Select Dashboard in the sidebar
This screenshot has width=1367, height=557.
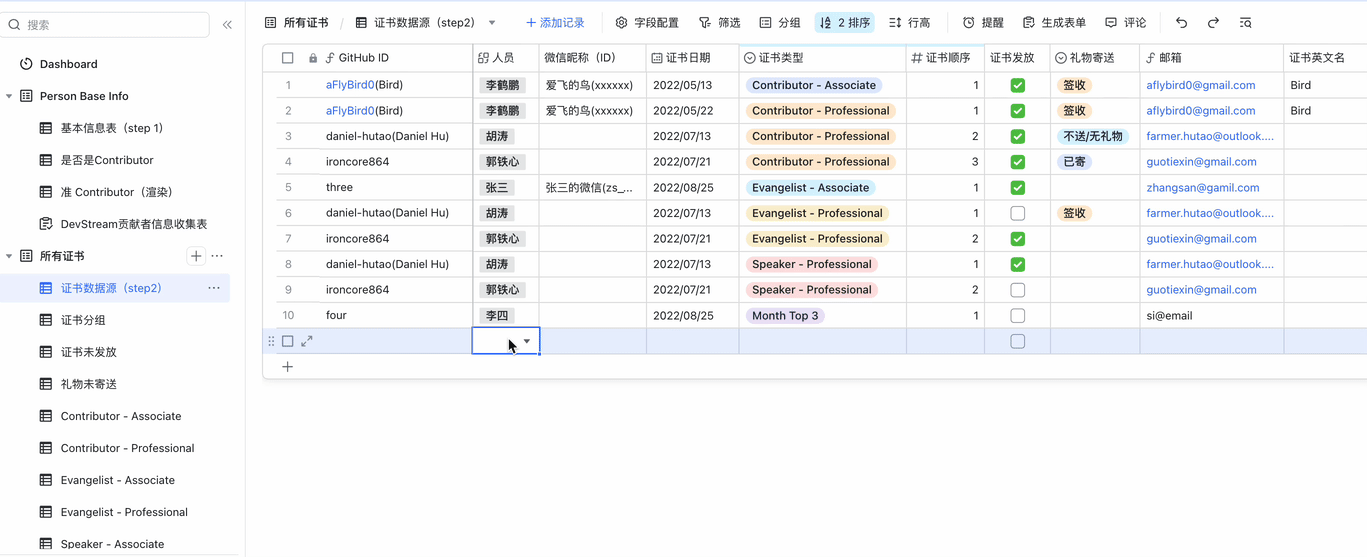(x=68, y=64)
